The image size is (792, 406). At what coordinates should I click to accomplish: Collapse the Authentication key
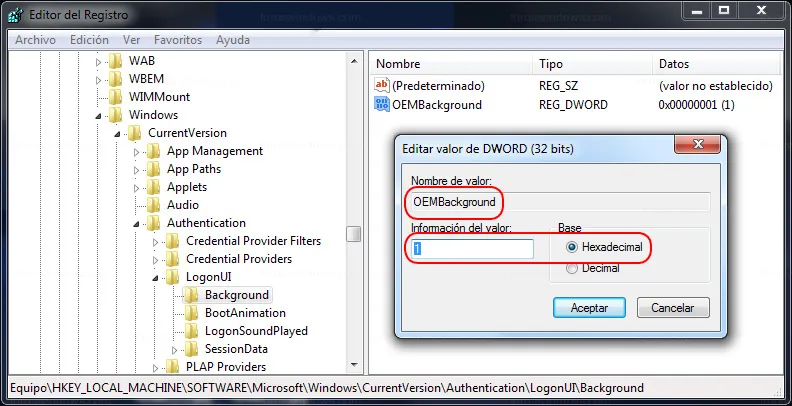(136, 224)
